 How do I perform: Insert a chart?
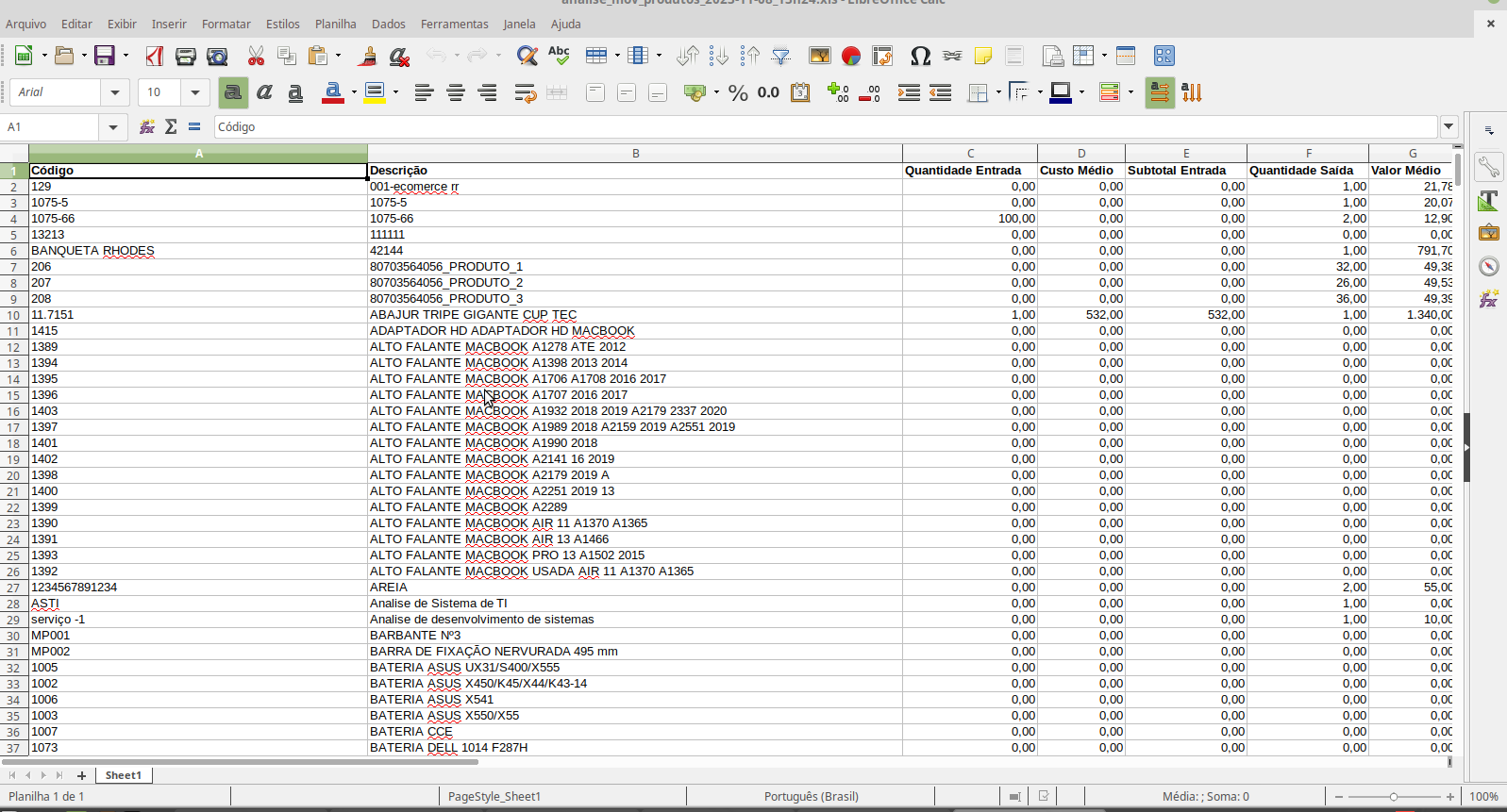coord(851,56)
